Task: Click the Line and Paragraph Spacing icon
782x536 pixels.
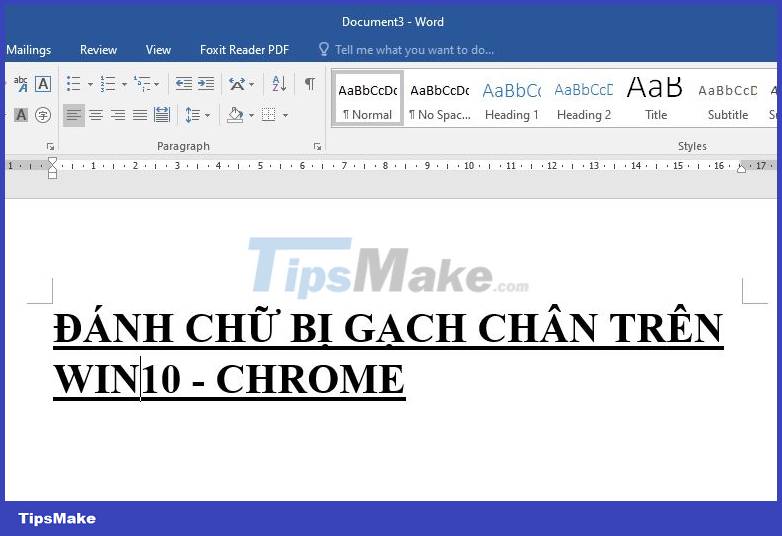Action: 193,115
